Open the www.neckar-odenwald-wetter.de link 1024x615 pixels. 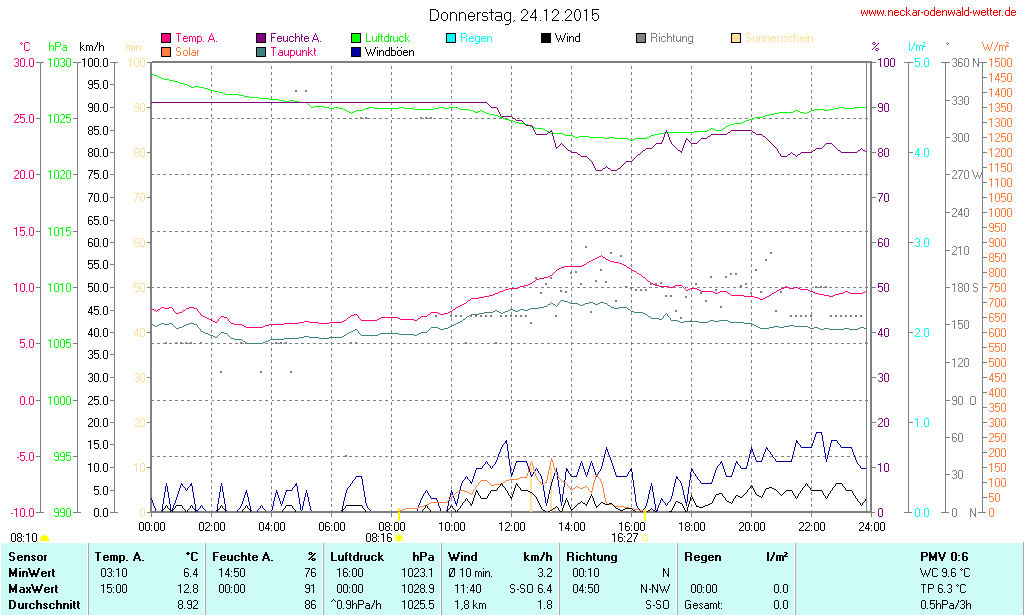coord(939,13)
